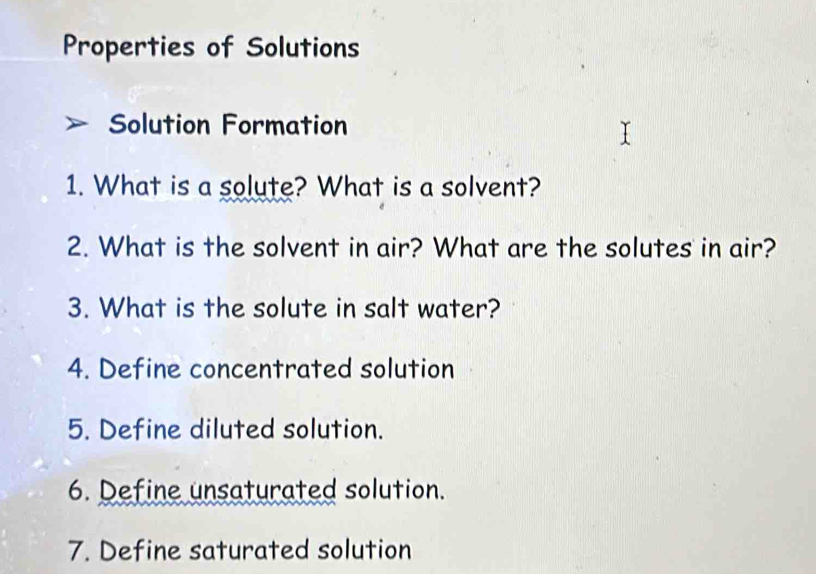Click the word 'Formation' in the heading
This screenshot has height=574, width=816.
tap(285, 125)
